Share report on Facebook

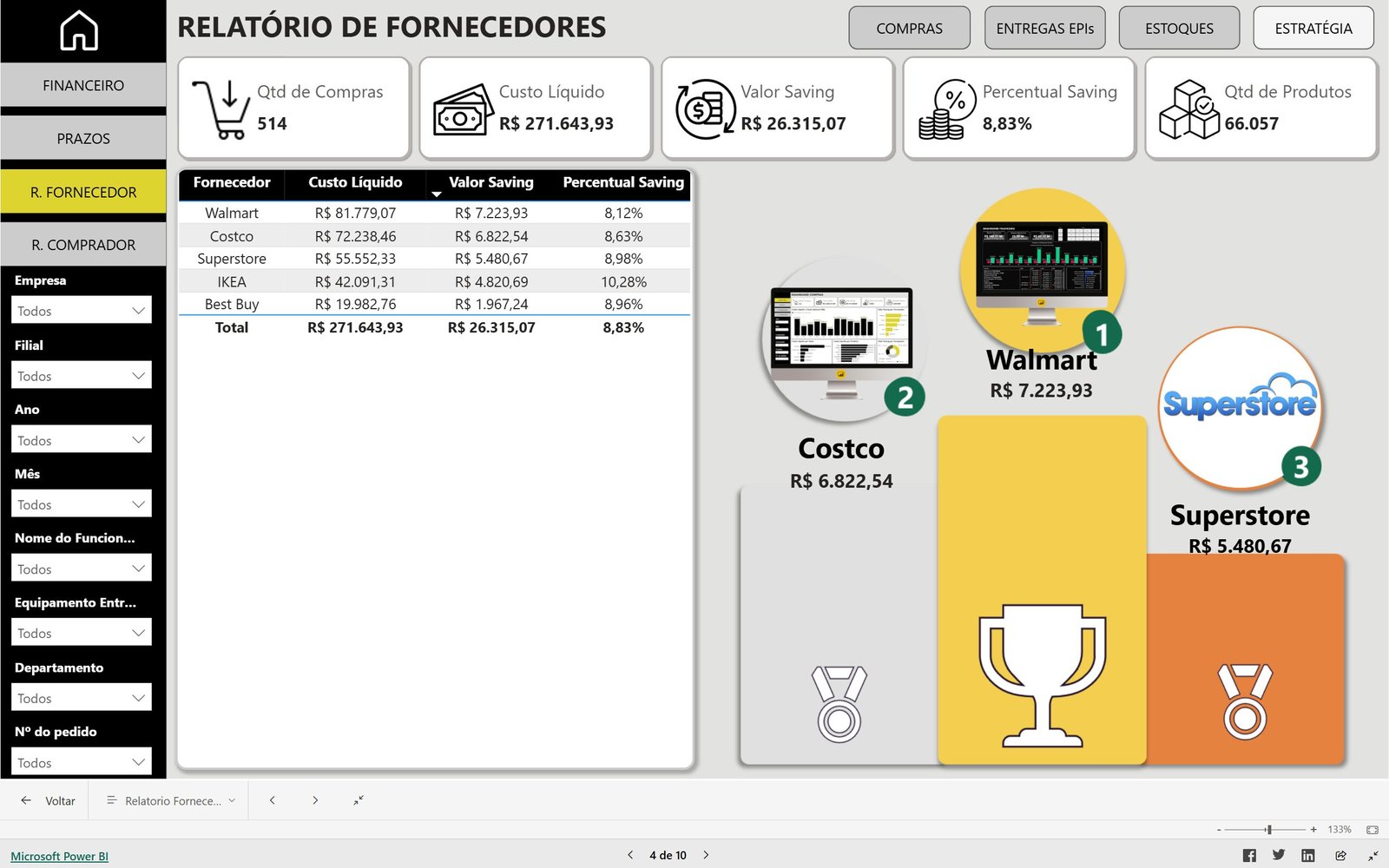pyautogui.click(x=1249, y=856)
